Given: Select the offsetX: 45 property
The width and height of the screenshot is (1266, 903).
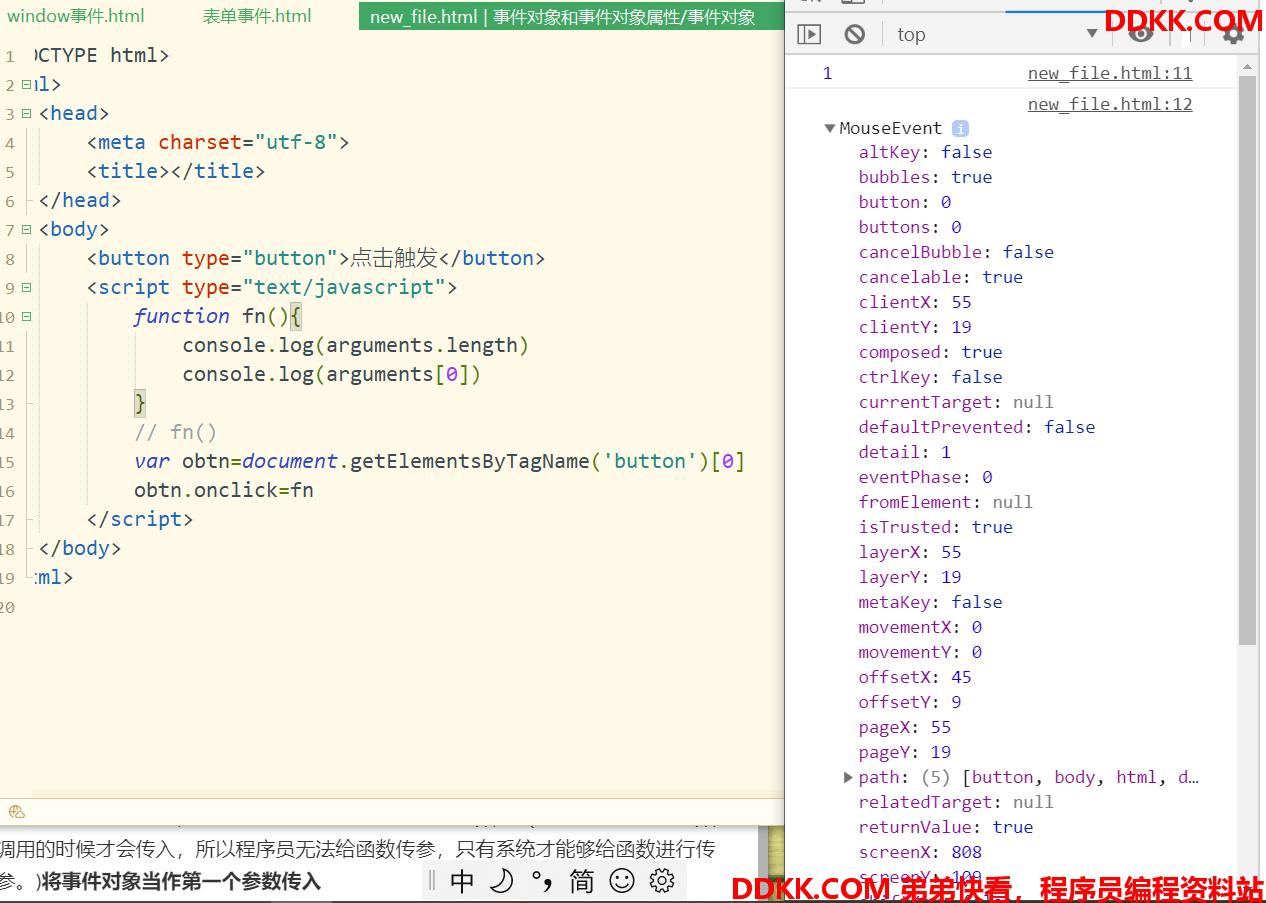Looking at the screenshot, I should coord(915,677).
